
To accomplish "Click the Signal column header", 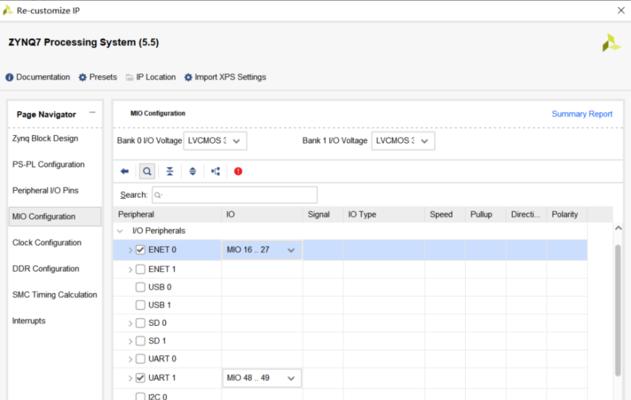I will pos(323,214).
